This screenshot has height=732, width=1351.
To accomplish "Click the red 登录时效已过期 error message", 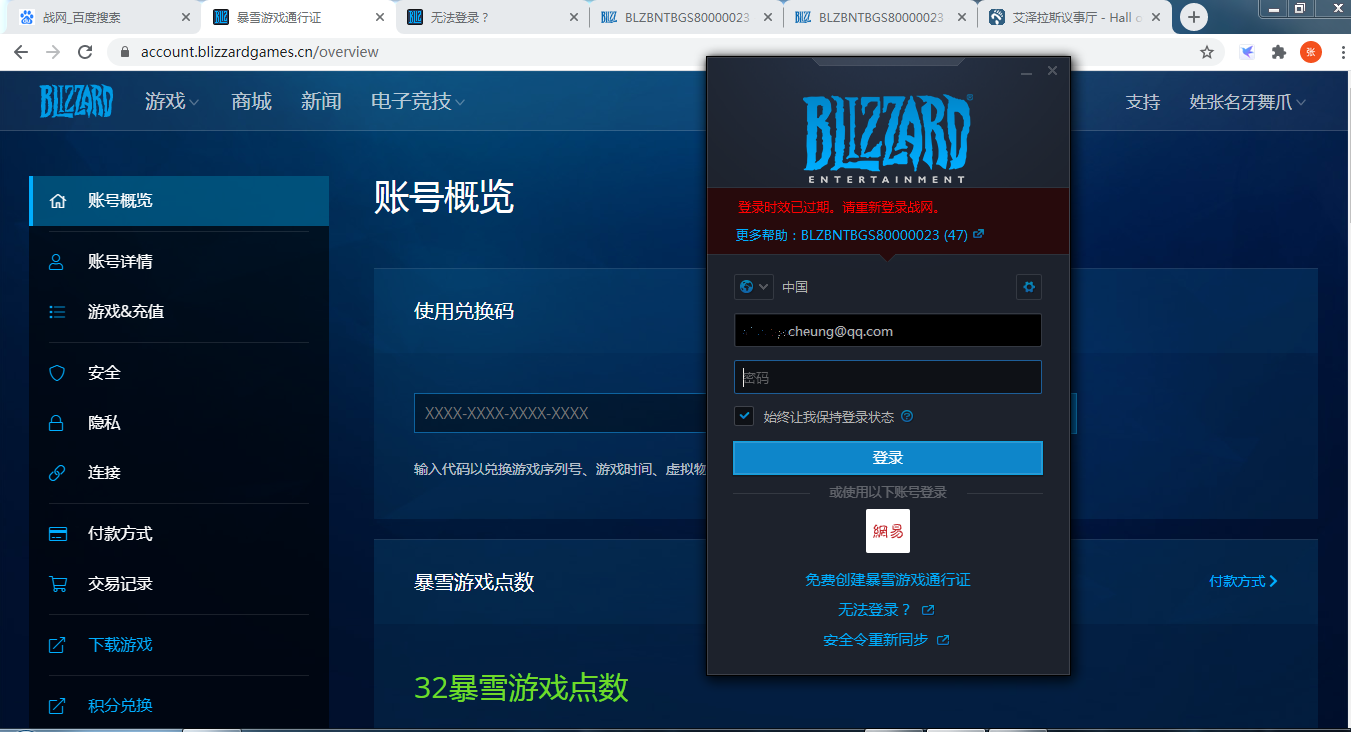I will point(840,208).
